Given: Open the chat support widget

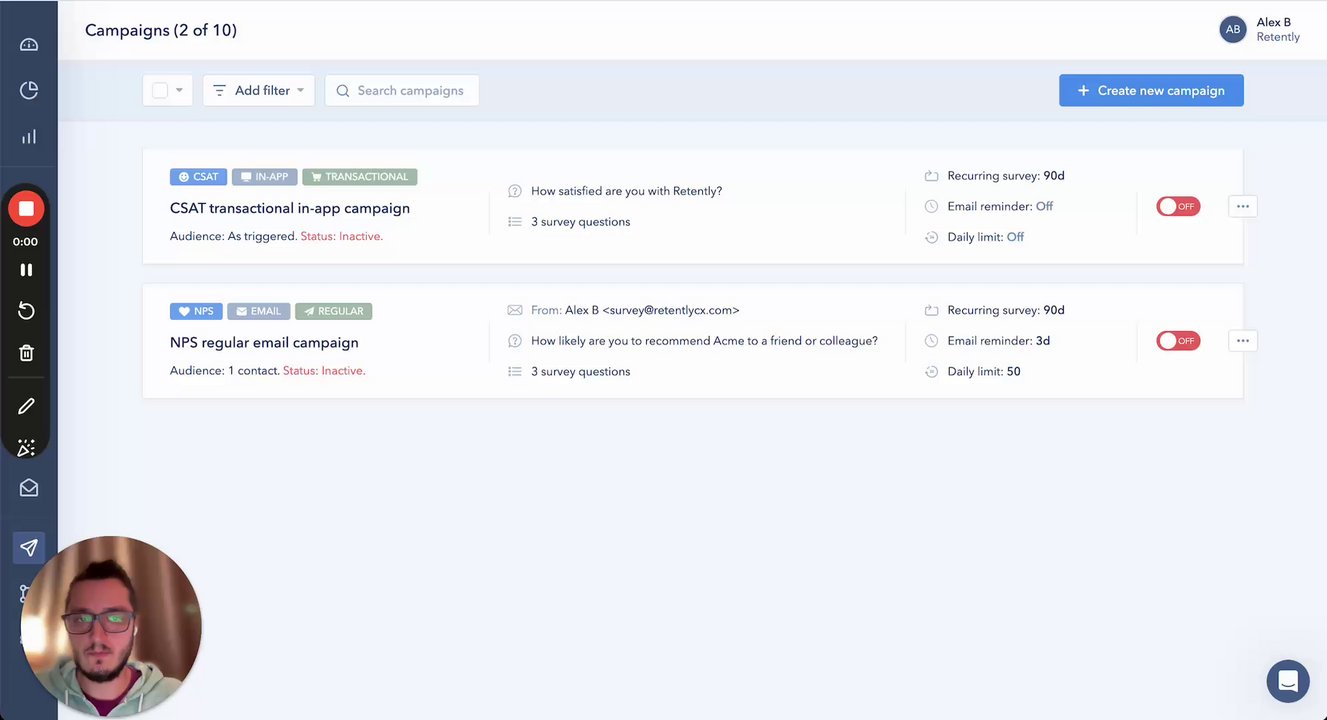Looking at the screenshot, I should pos(1288,682).
